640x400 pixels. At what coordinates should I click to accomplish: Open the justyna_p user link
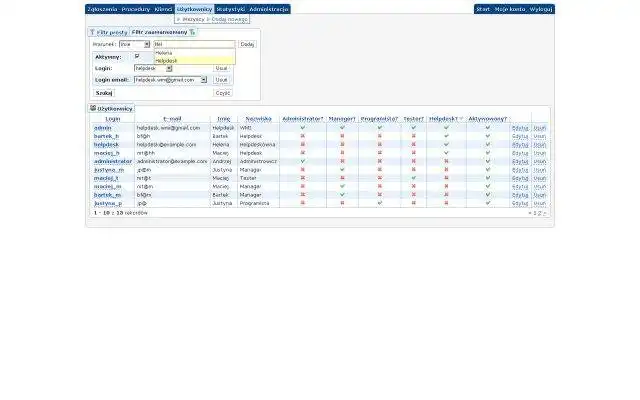[108, 203]
